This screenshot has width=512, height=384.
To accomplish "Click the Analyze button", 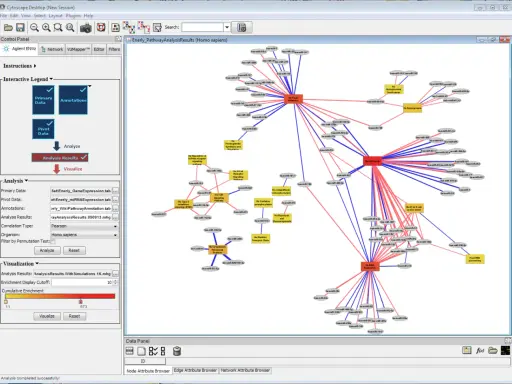I will 47,250.
